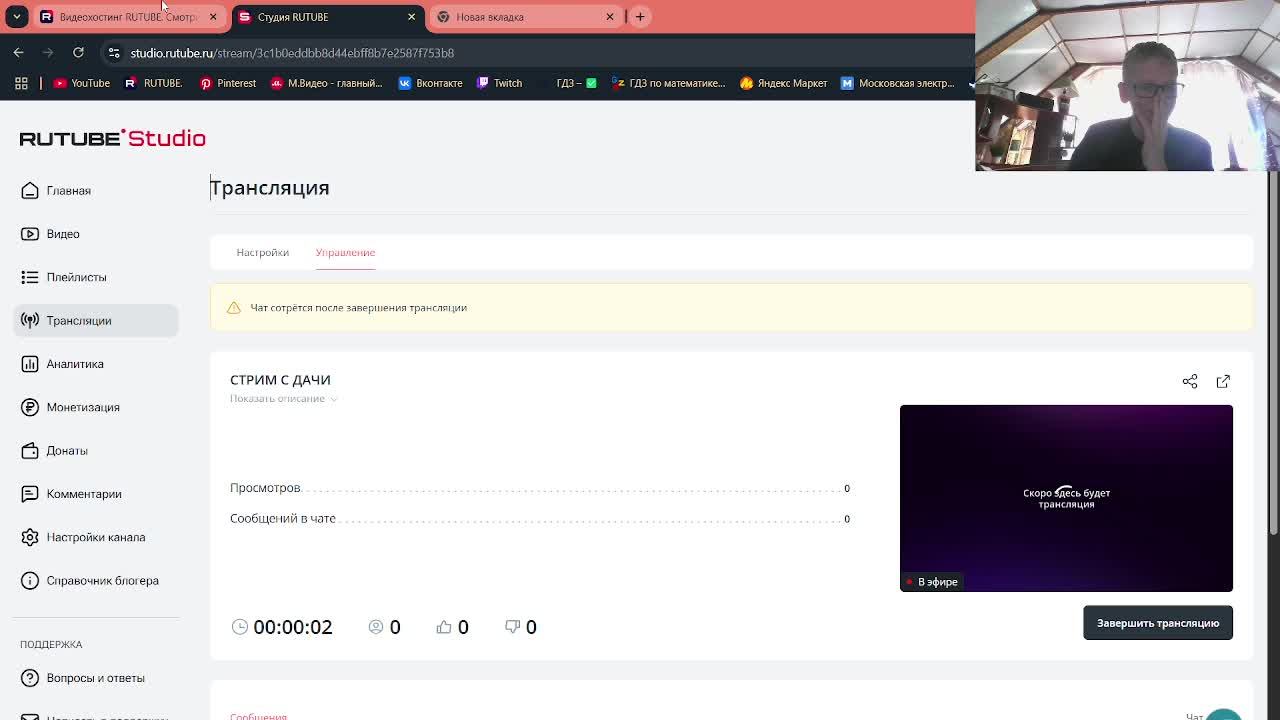Open the Комментарии speech bubble icon
Viewport: 1280px width, 720px height.
pyautogui.click(x=30, y=494)
